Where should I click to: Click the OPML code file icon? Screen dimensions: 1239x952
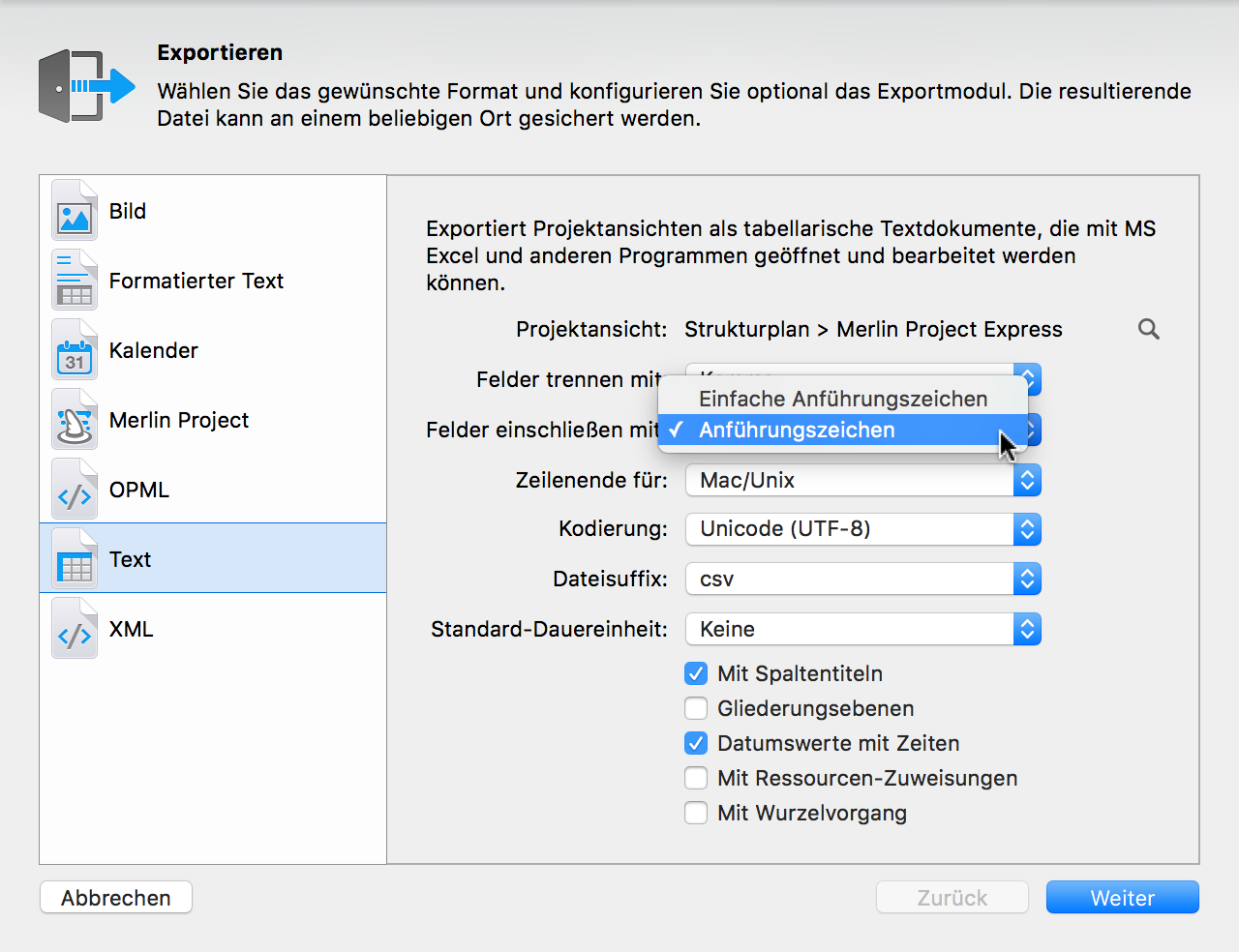pos(75,490)
